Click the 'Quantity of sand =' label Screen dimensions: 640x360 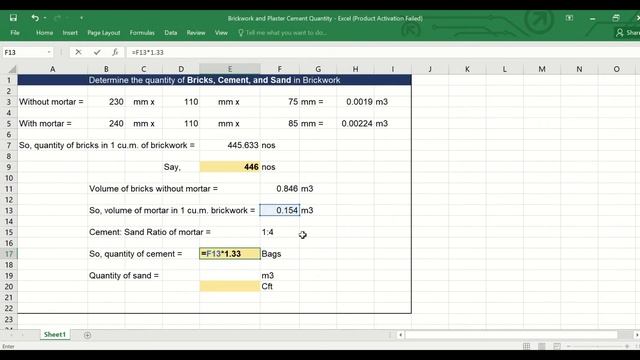pyautogui.click(x=124, y=276)
